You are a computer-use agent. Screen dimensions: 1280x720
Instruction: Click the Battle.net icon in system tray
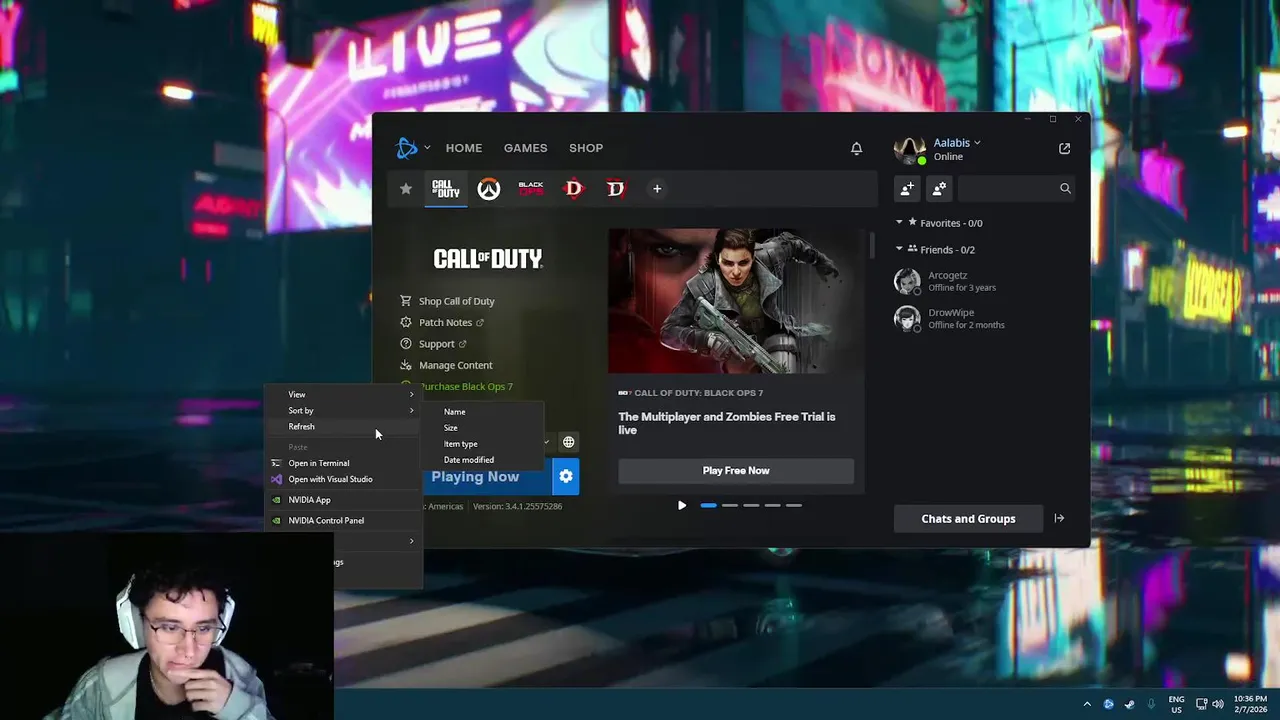[x=1108, y=704]
